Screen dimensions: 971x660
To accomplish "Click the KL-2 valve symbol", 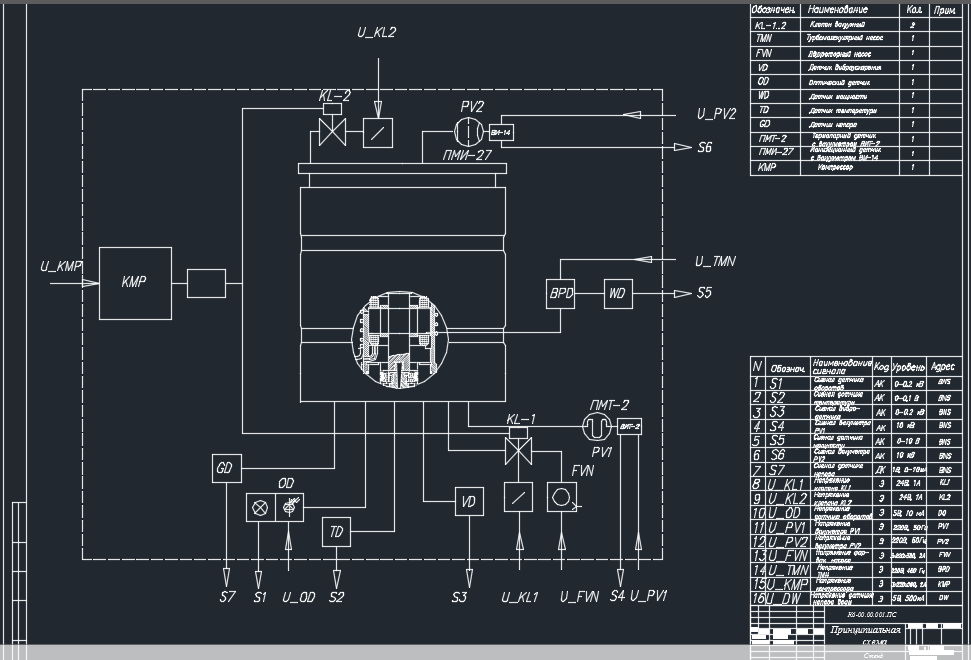I will (x=334, y=133).
